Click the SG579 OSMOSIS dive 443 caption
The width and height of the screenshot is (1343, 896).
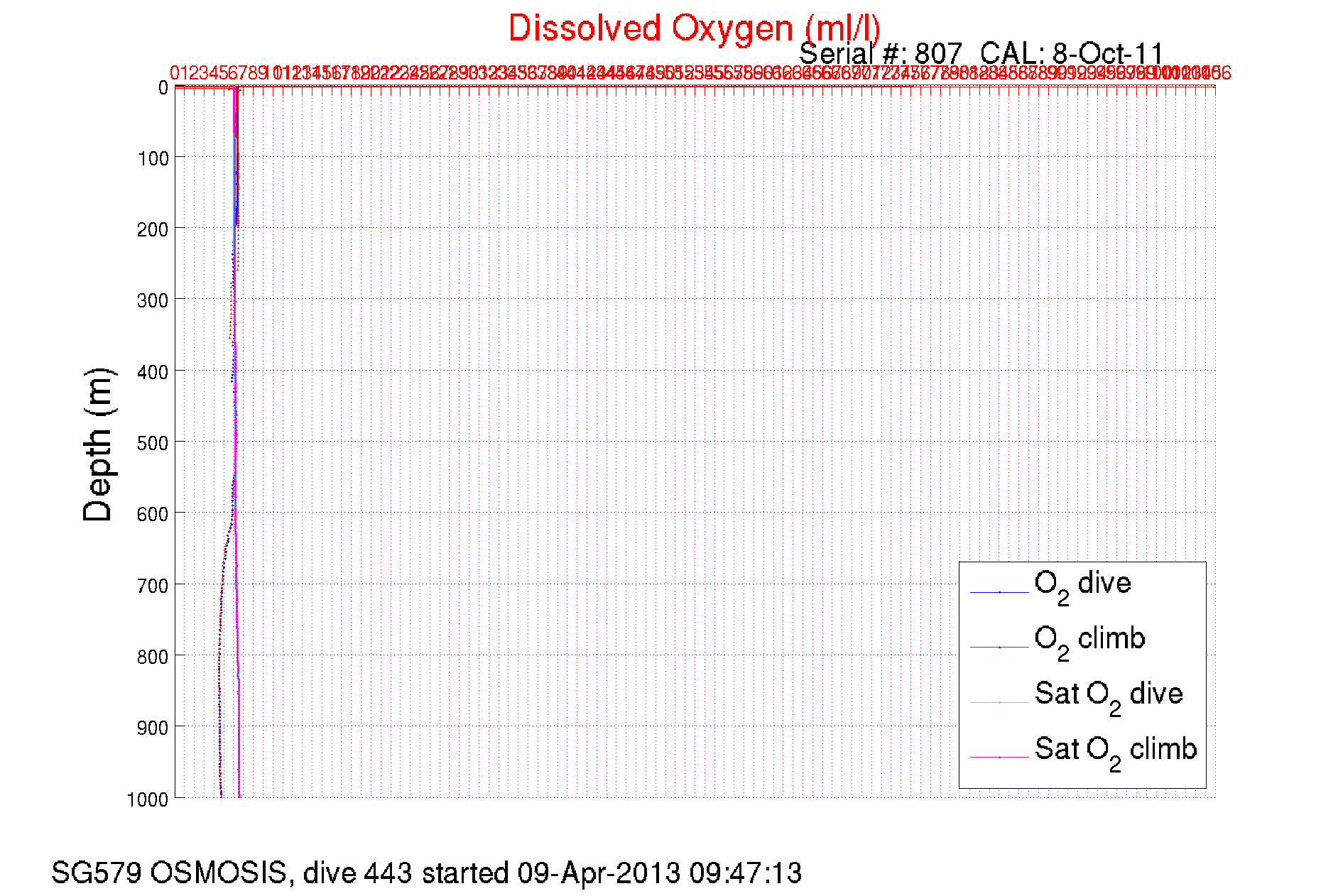pos(426,873)
